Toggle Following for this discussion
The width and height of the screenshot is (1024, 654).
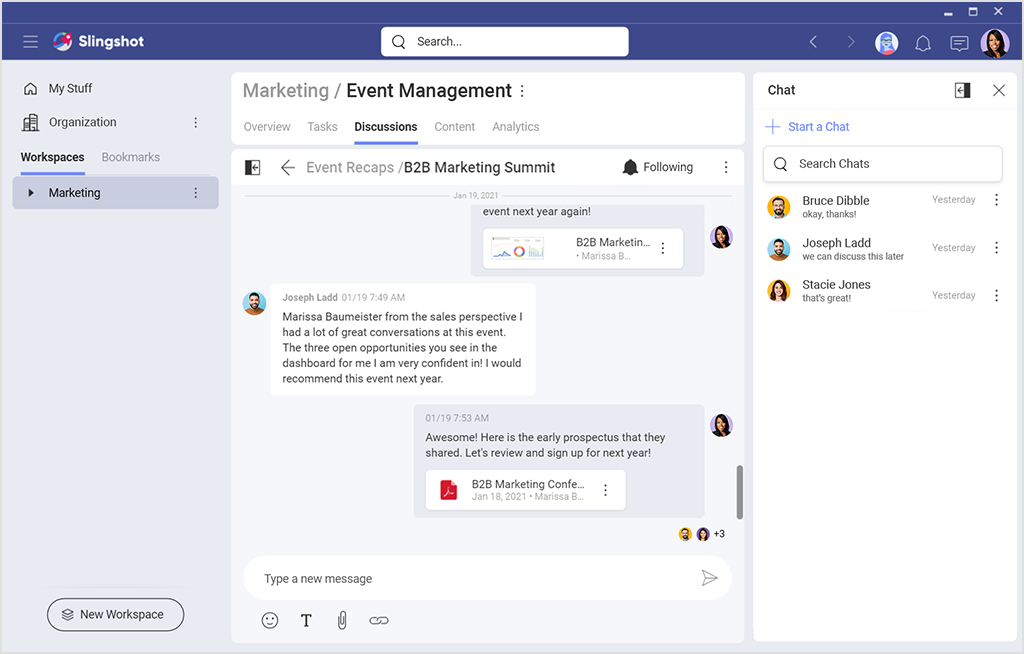pyautogui.click(x=657, y=167)
